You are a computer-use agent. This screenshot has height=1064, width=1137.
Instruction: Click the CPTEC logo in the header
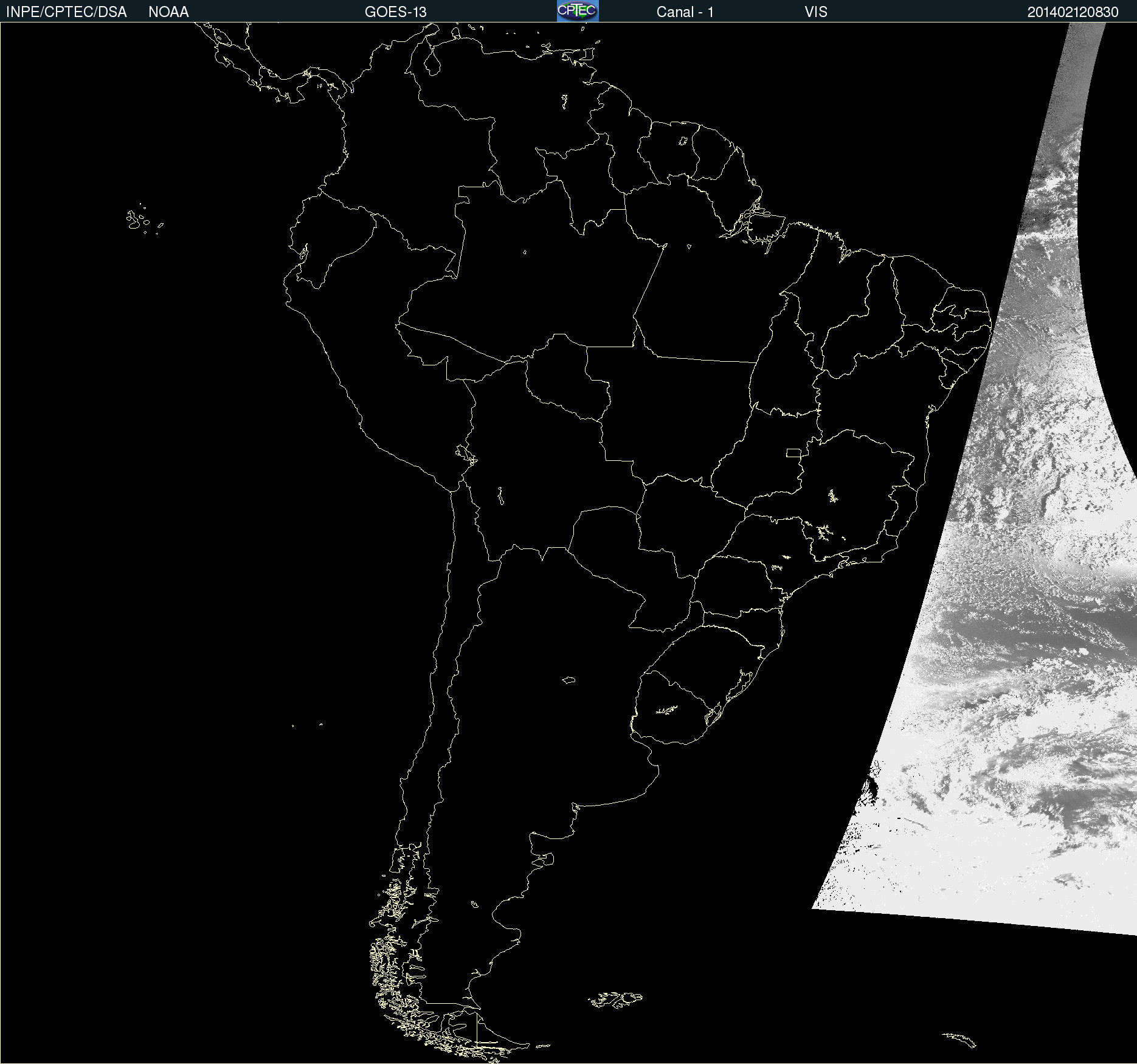coord(577,11)
